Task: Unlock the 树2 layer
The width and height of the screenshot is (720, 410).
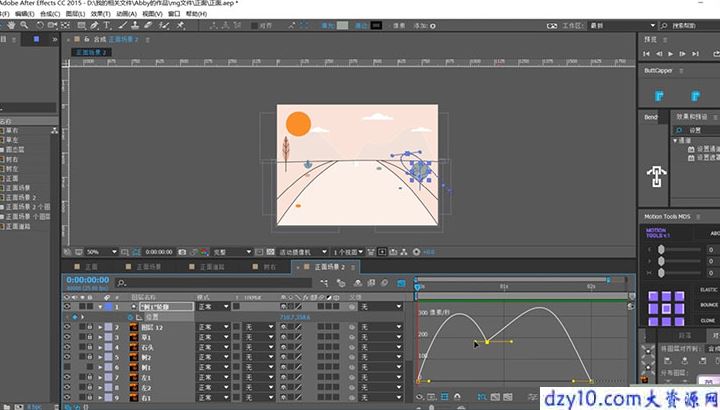Action: 90,357
